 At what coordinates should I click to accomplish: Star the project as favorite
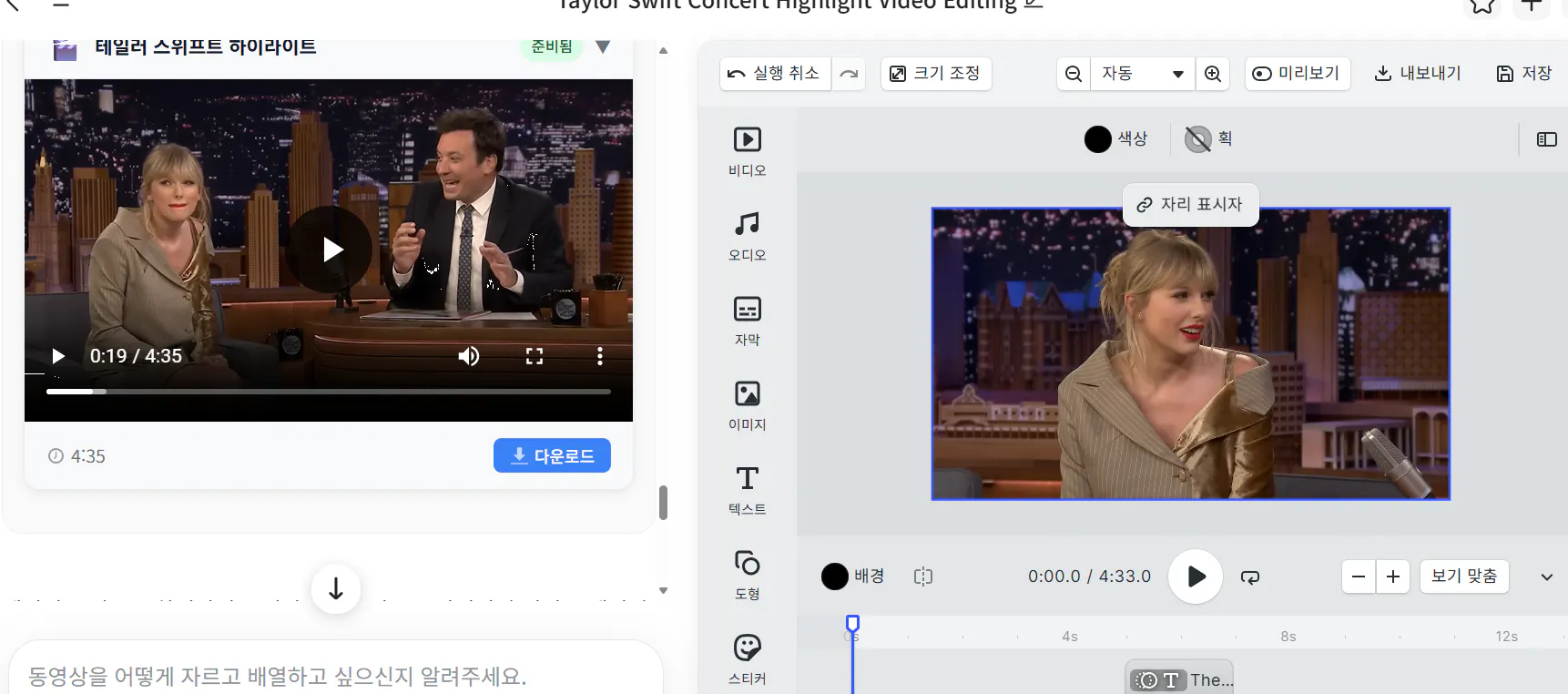[1482, 5]
